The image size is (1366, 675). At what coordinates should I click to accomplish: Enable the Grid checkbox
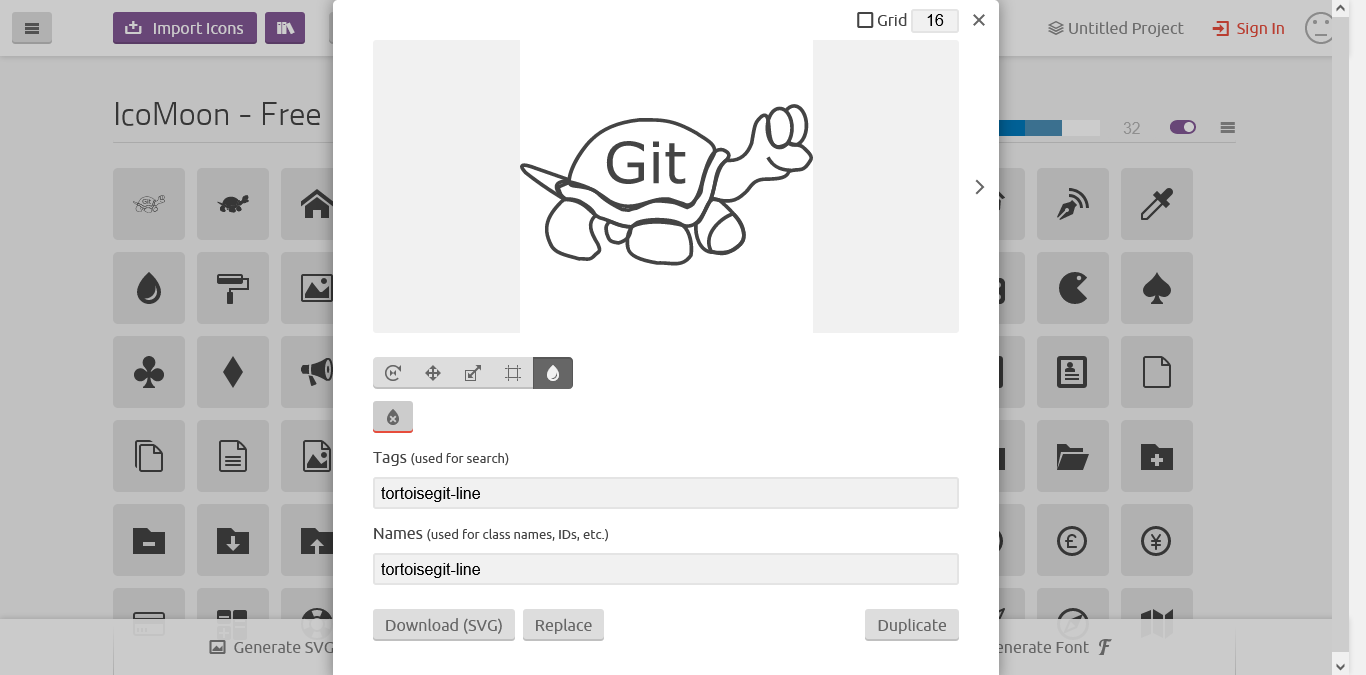pos(865,20)
